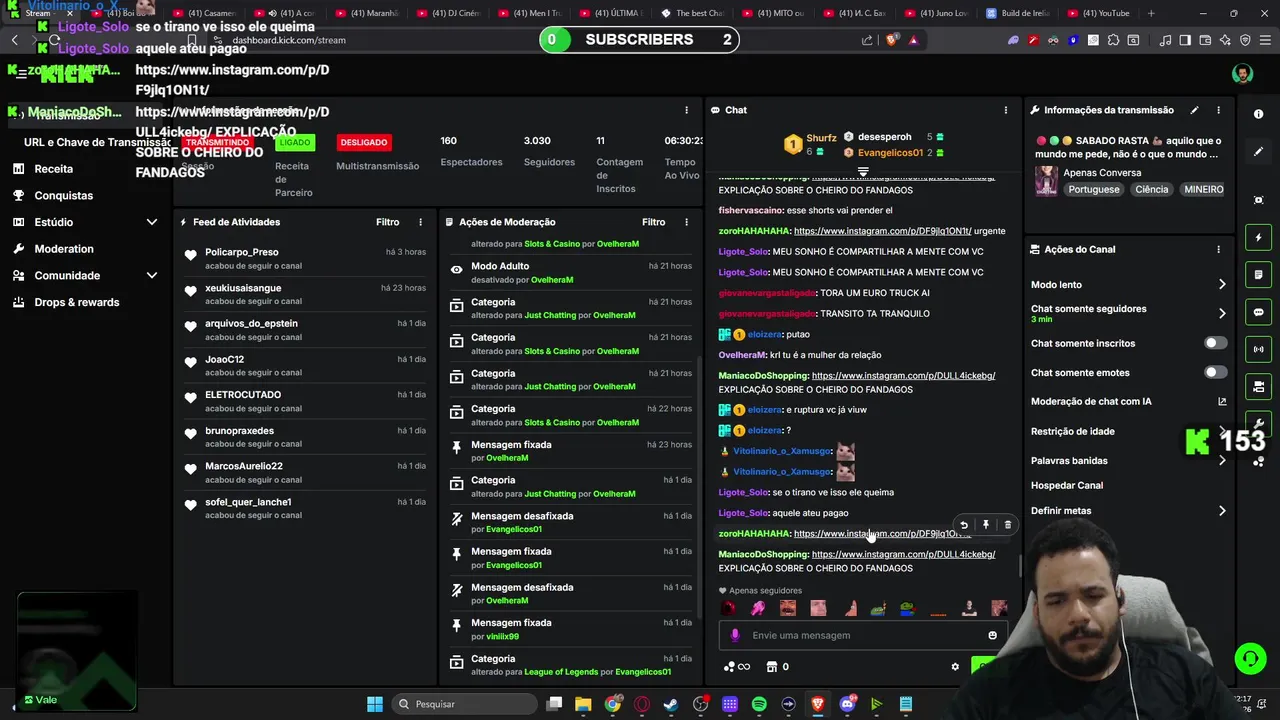Open the user avatar in the Kick top bar
Image resolution: width=1280 pixels, height=720 pixels.
point(1242,74)
